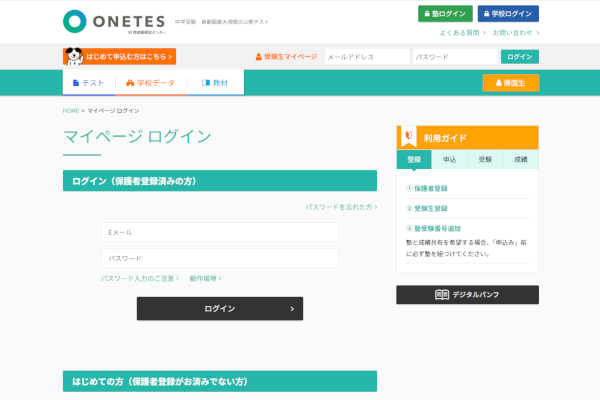Click the HOME breadcrumb link
Viewport: 600px width, 400px height.
click(x=70, y=110)
